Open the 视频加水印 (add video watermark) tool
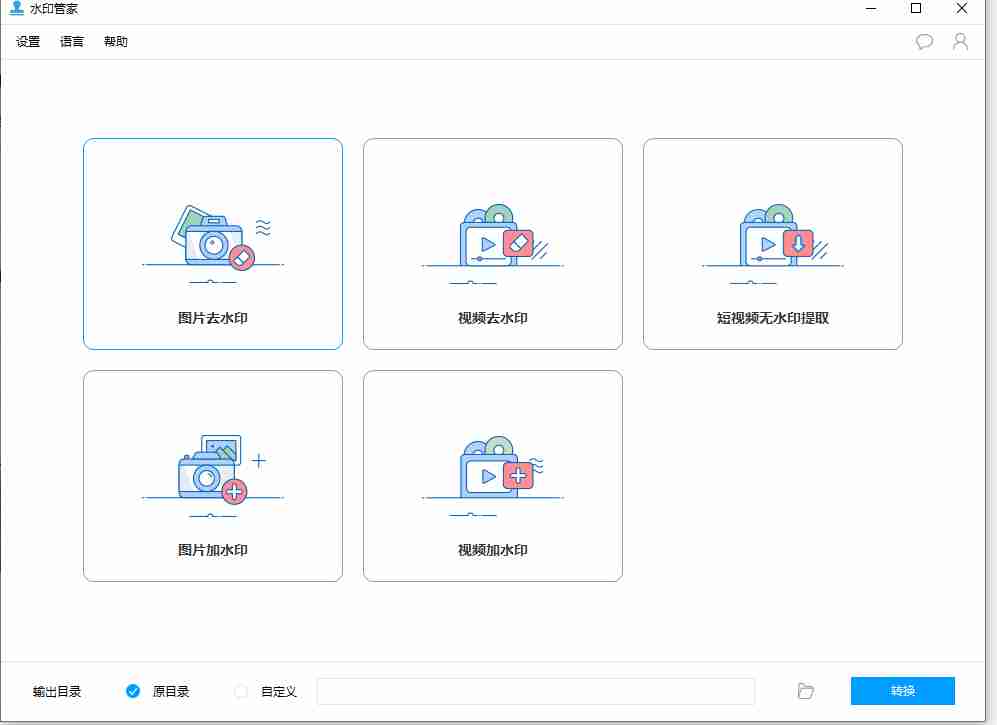The width and height of the screenshot is (997, 725). pos(492,476)
